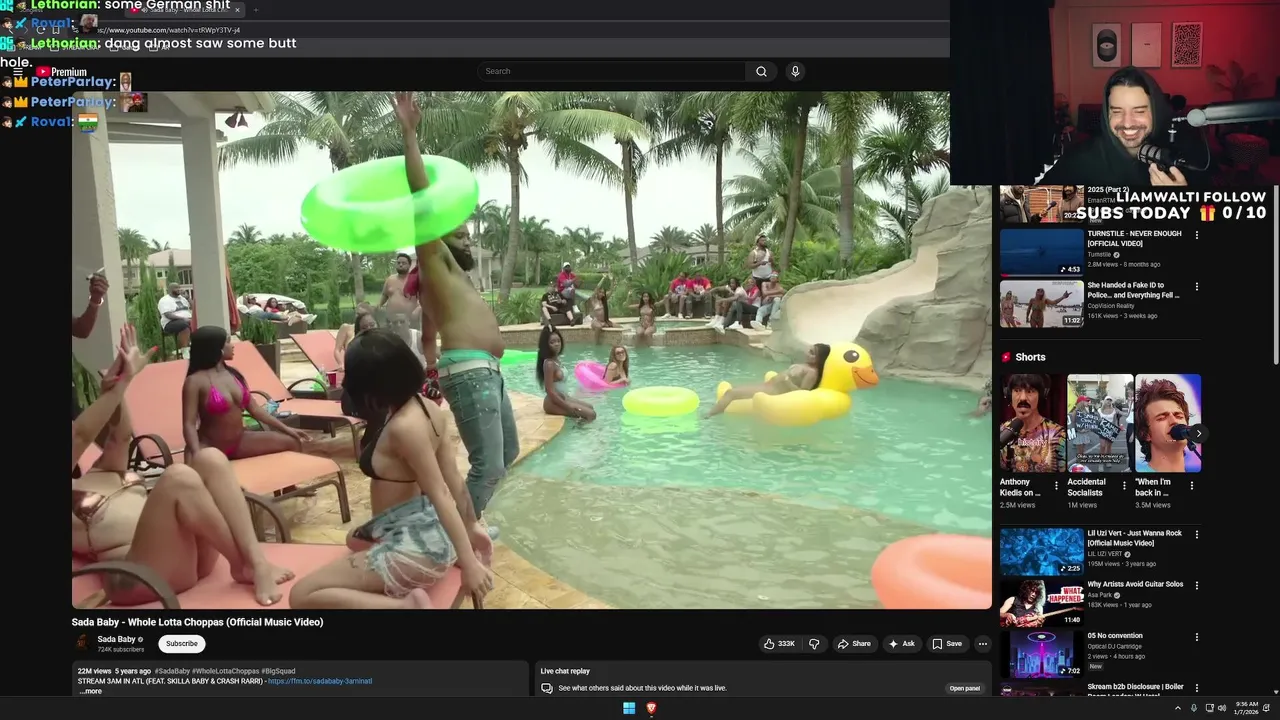Click Turnstile channel name under video
This screenshot has width=1280, height=720.
[x=1101, y=254]
